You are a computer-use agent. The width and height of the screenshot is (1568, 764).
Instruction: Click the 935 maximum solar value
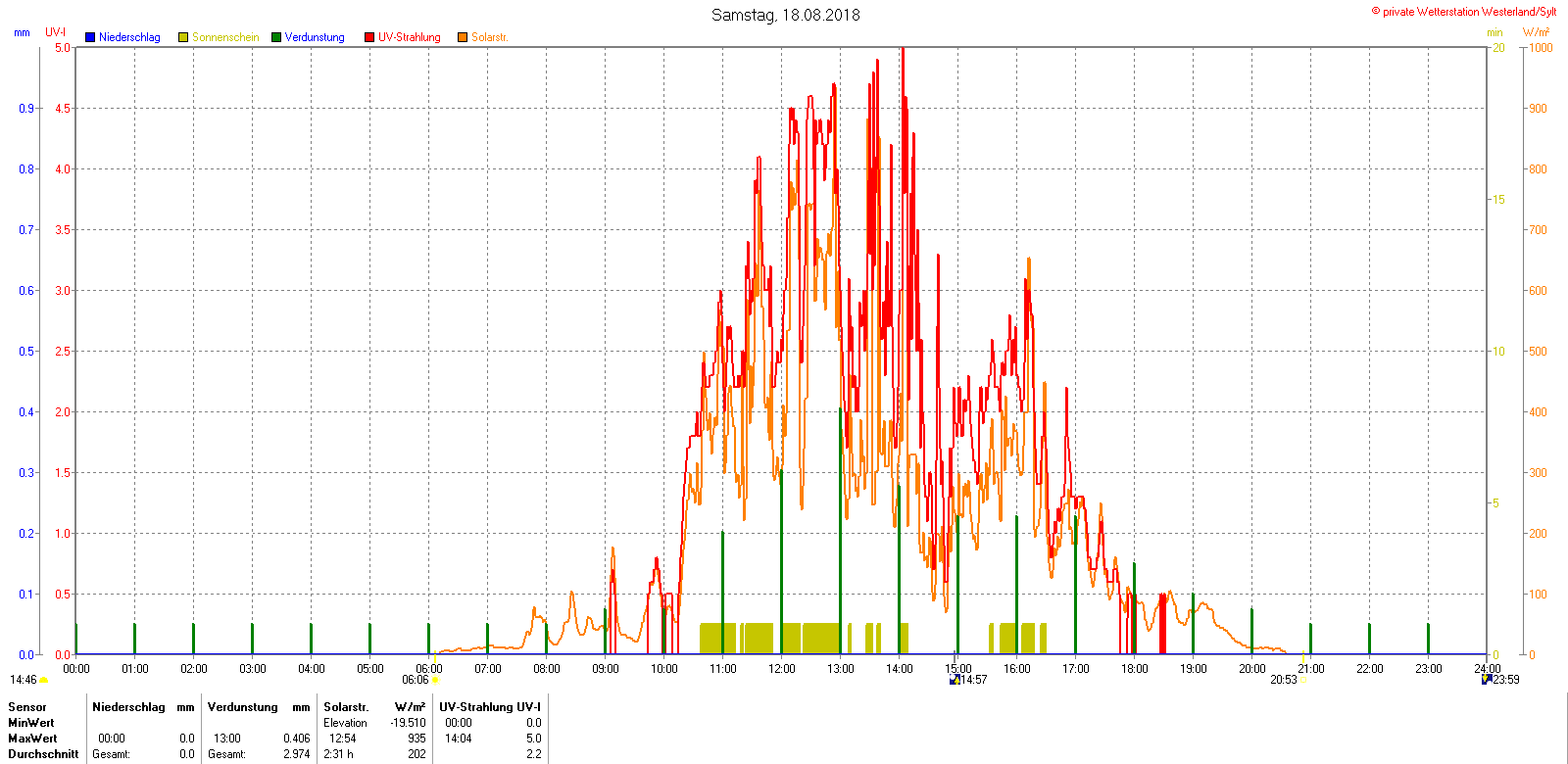tap(417, 739)
